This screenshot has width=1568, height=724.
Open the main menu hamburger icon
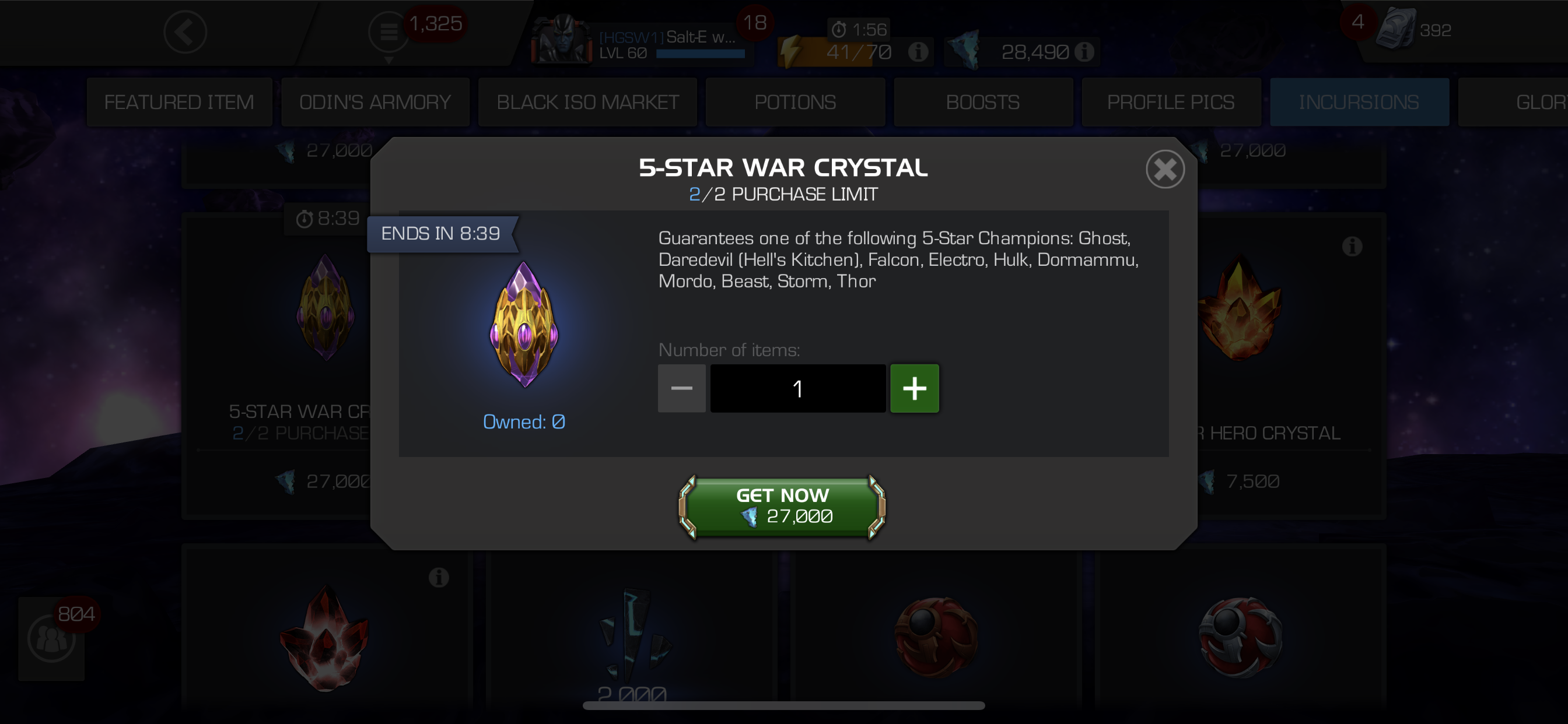click(388, 31)
